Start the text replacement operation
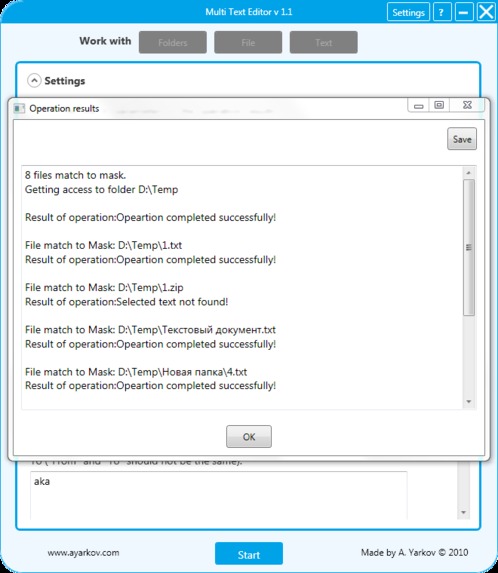498x573 pixels. click(249, 554)
